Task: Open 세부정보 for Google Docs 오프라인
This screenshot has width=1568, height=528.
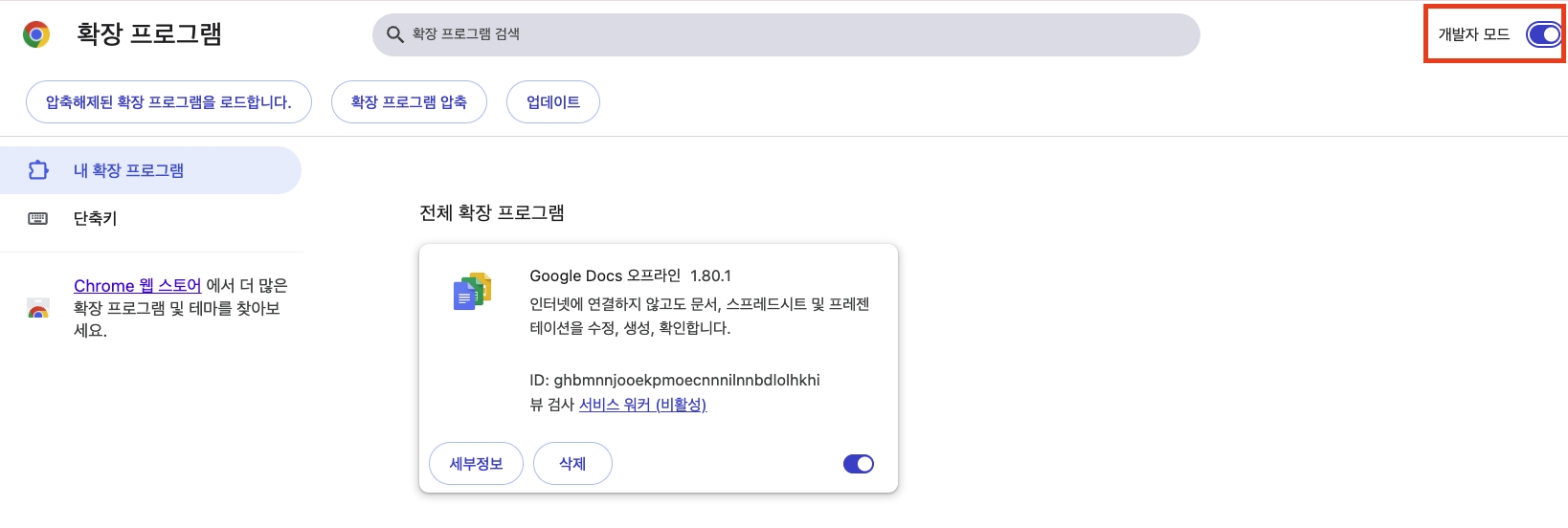Action: click(476, 464)
